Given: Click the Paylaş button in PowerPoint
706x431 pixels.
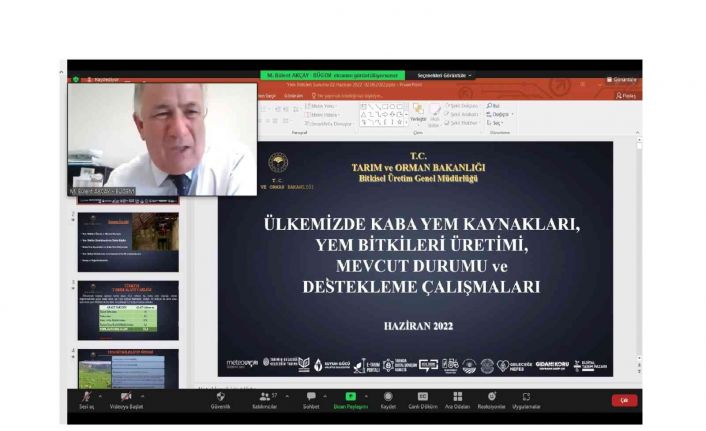Looking at the screenshot, I should (x=627, y=96).
